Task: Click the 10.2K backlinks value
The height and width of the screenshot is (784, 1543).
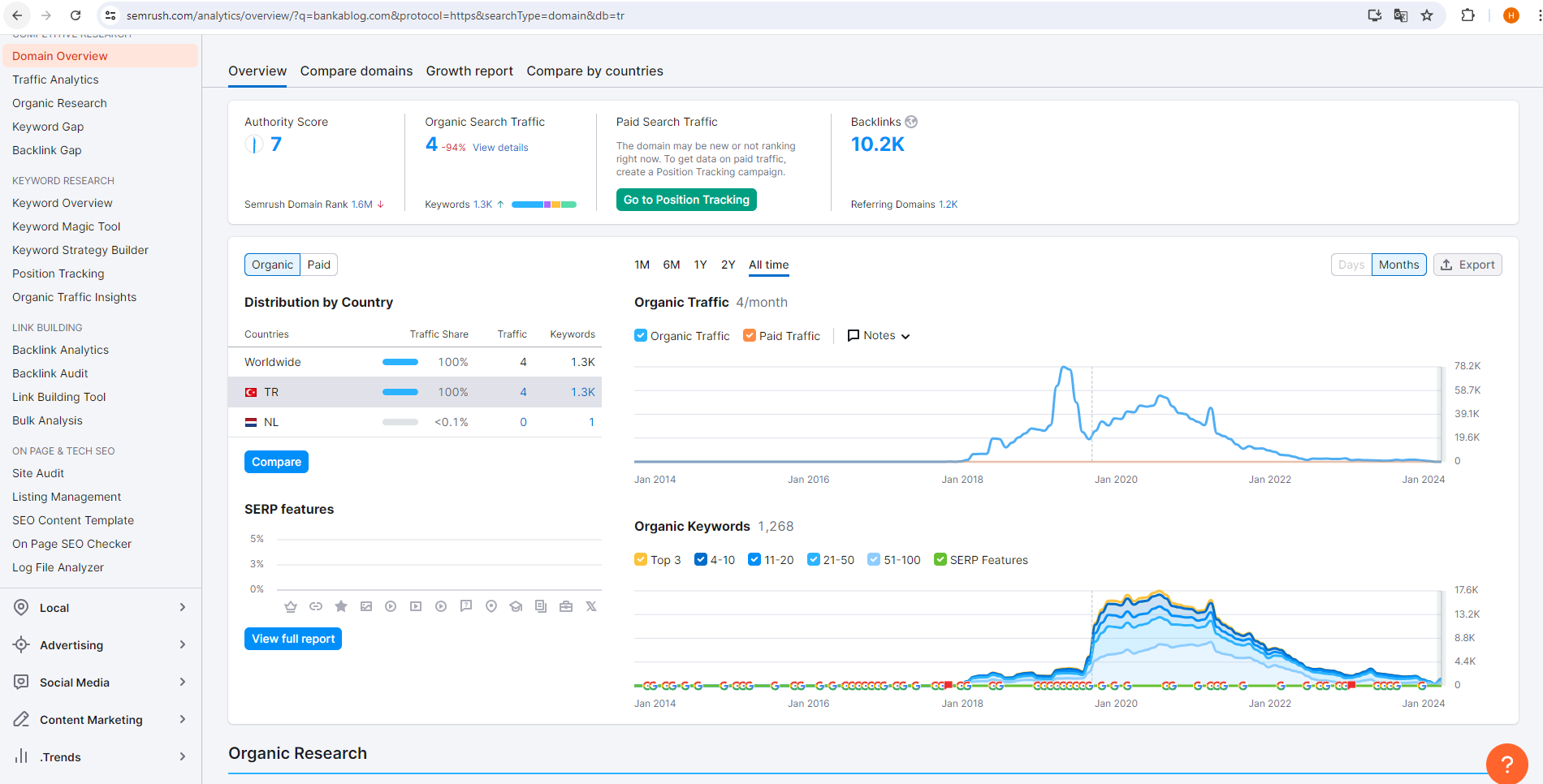Action: coord(877,144)
